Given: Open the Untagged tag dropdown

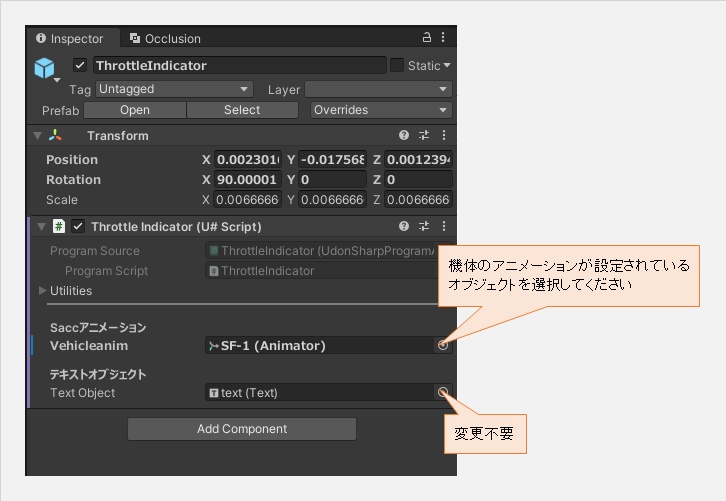Looking at the screenshot, I should click(x=174, y=89).
